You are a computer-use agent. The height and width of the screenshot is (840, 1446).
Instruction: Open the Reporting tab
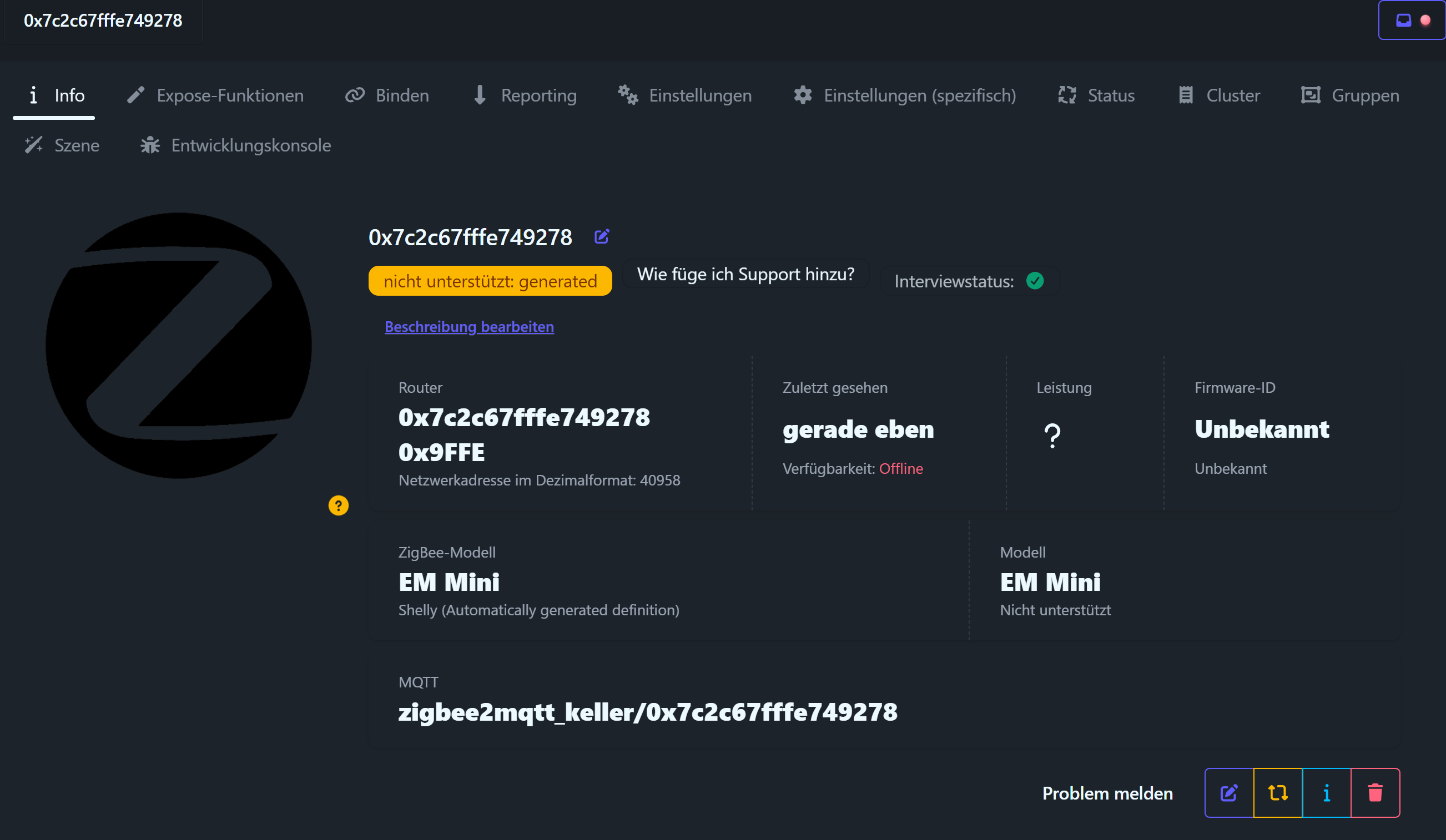click(x=525, y=95)
